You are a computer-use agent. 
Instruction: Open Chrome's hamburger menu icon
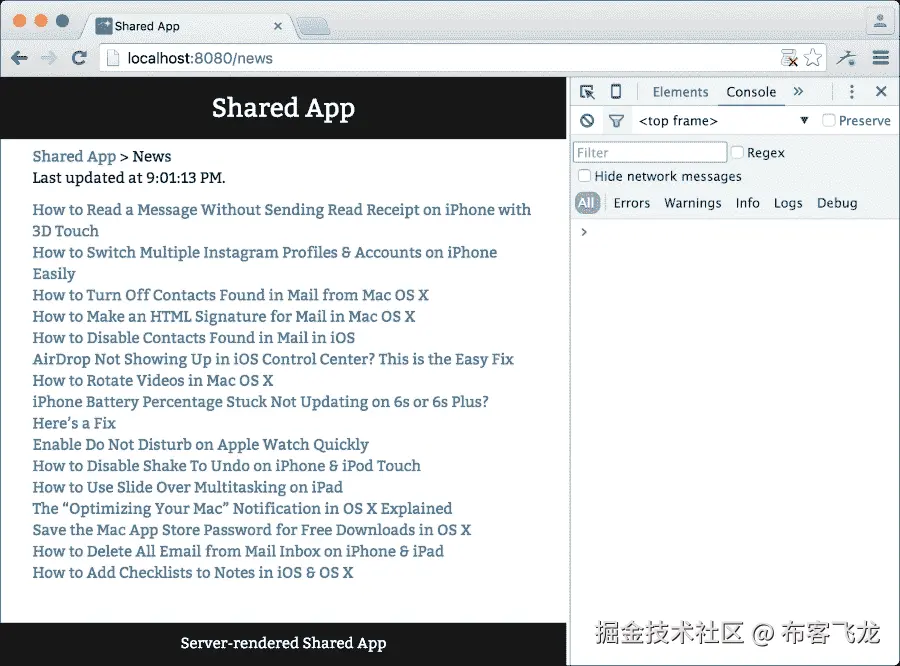click(881, 58)
